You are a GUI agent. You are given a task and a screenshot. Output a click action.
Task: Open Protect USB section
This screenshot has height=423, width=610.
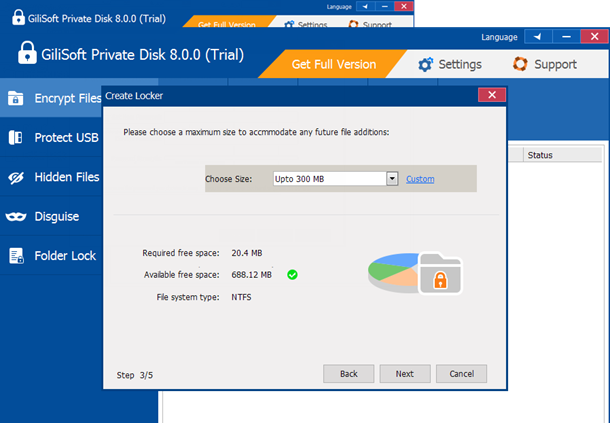click(51, 137)
